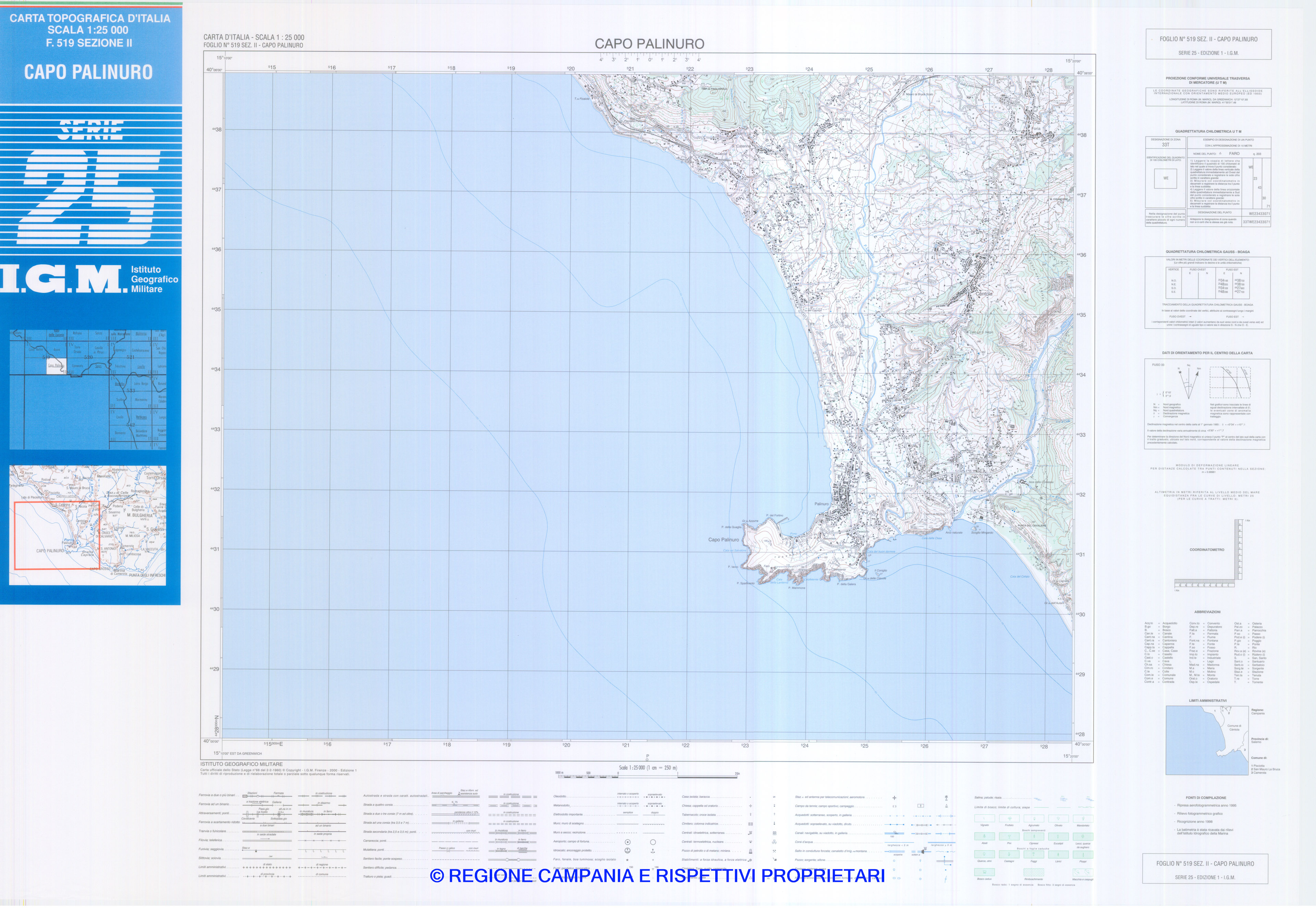Click the star symbol for Faro in the legend
This screenshot has width=1316, height=909.
[627, 860]
